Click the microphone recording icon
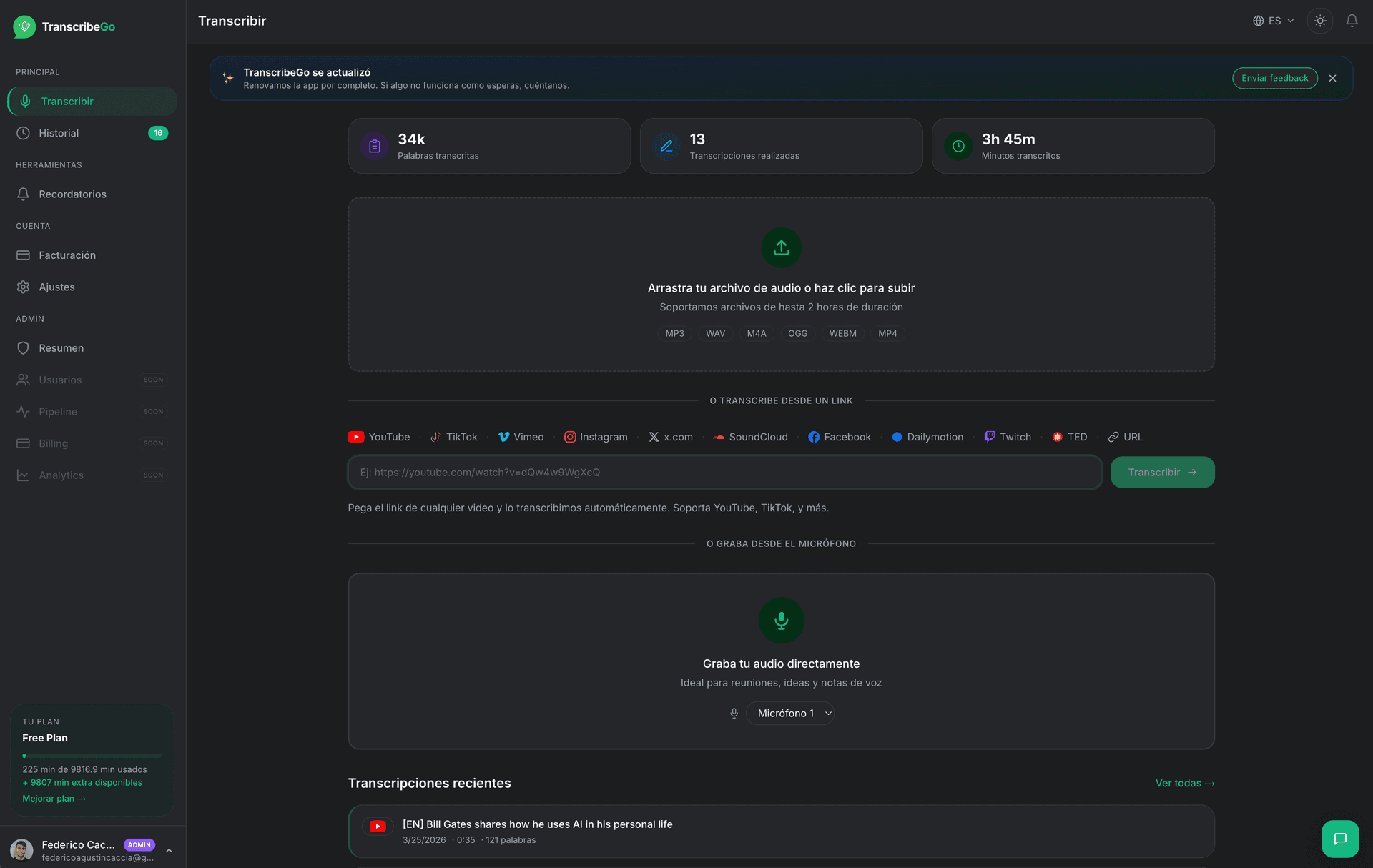 781,621
